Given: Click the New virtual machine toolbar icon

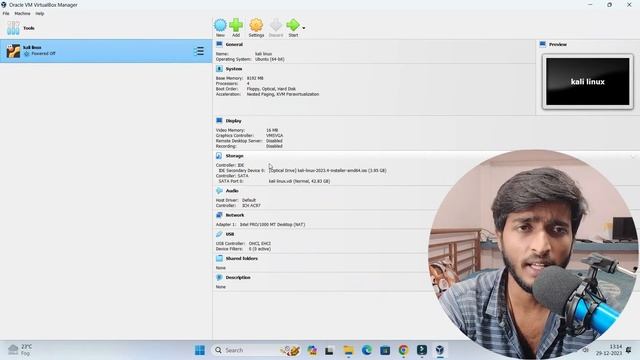Looking at the screenshot, I should click(x=220, y=28).
